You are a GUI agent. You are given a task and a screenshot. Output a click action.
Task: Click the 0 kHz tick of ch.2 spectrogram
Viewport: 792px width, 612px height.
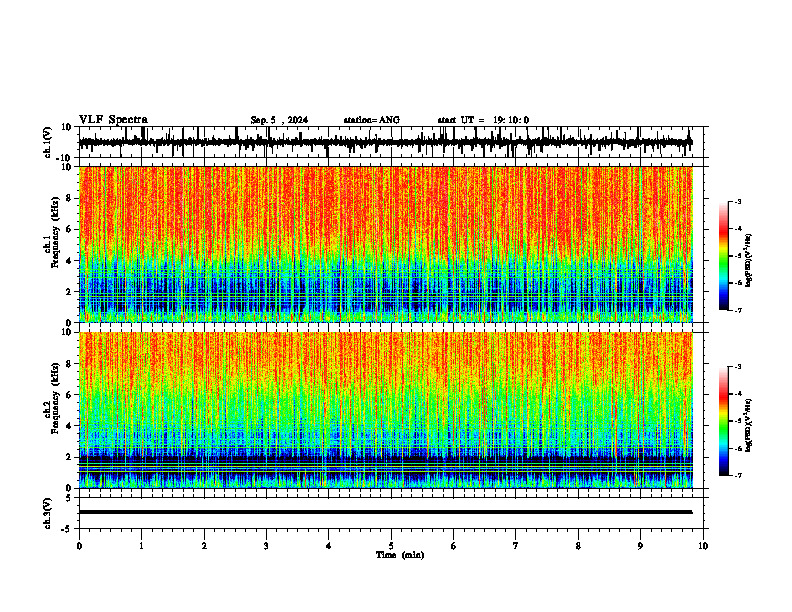pos(69,488)
